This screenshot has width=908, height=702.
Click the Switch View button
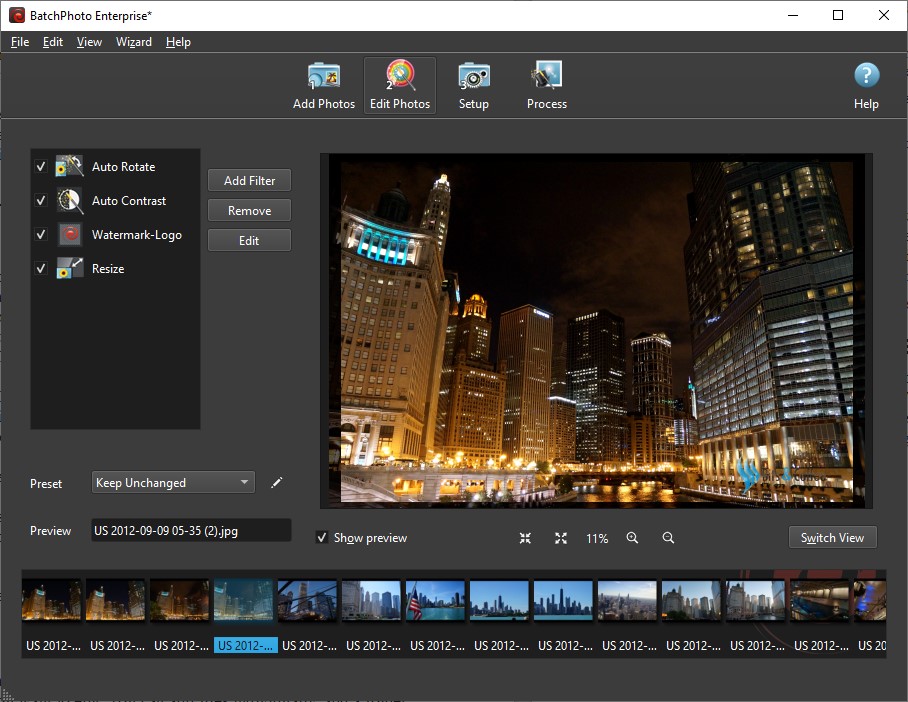832,538
